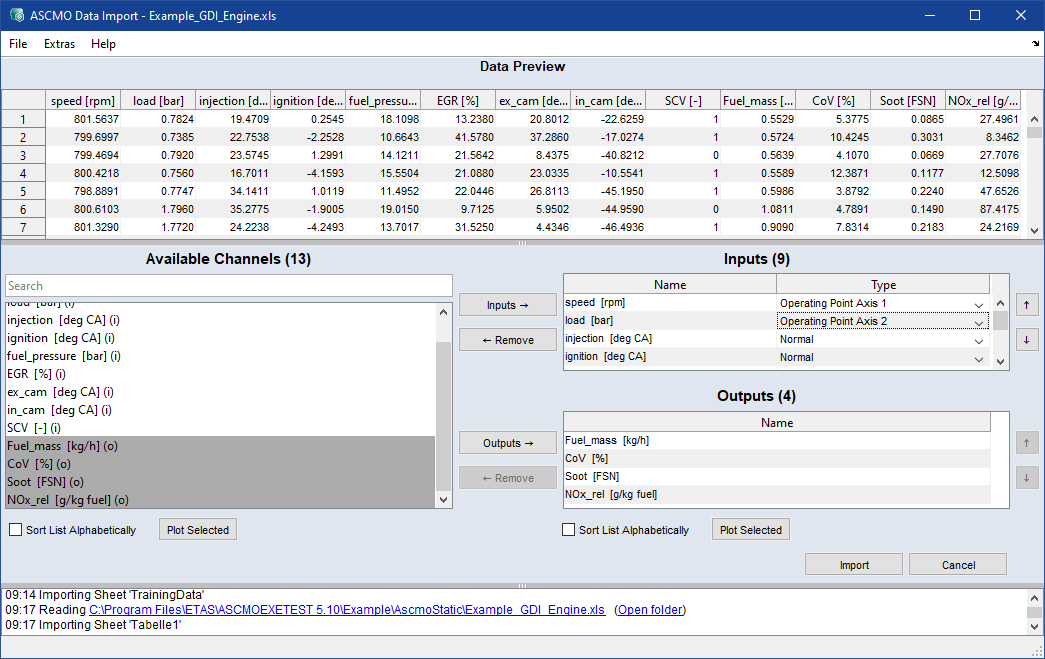Click the ASCMO application icon in title bar
This screenshot has height=659, width=1045.
15,16
